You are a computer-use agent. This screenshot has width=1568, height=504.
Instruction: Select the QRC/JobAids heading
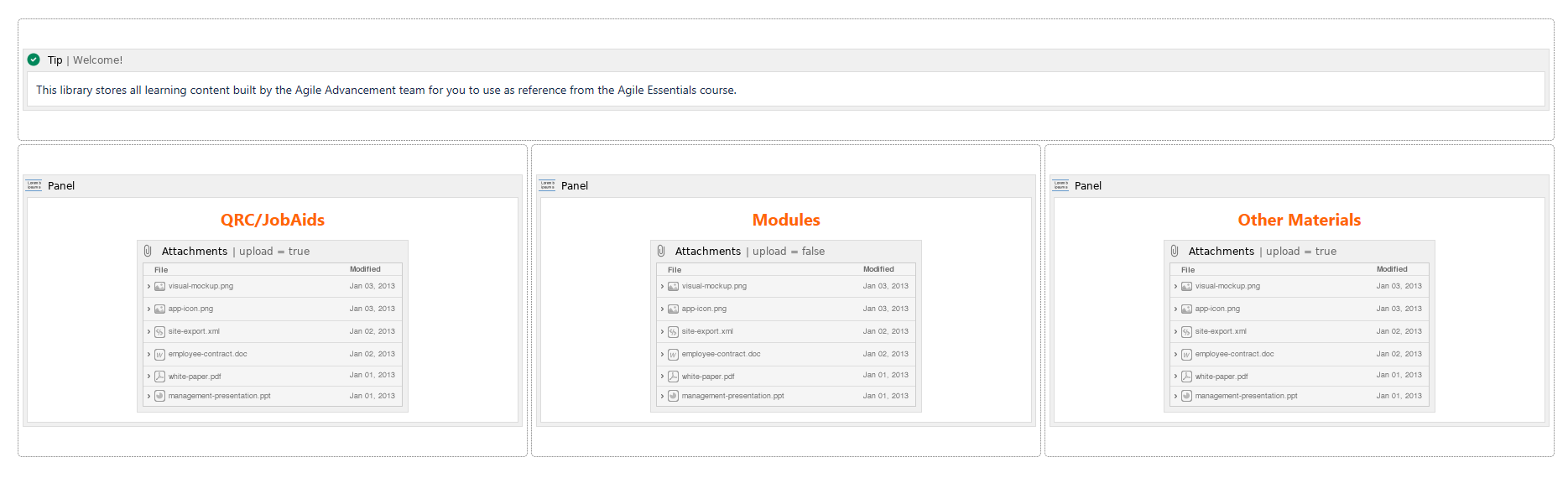[273, 220]
